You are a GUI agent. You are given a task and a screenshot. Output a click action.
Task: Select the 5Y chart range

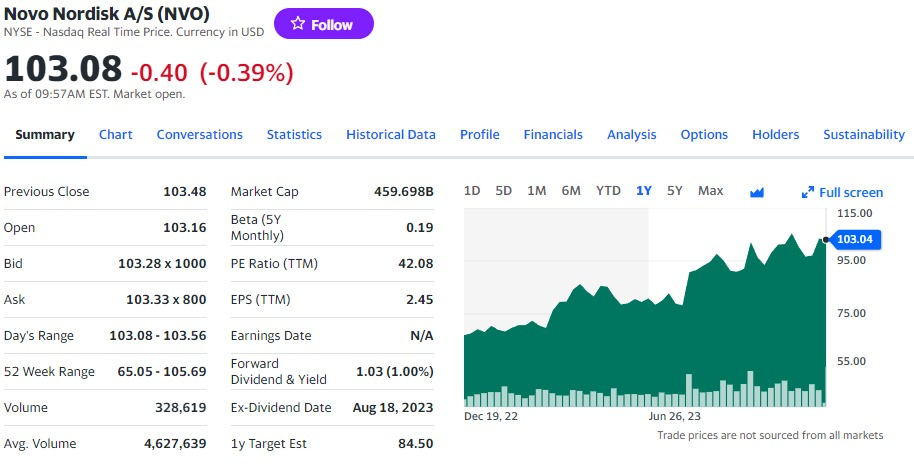tap(674, 191)
